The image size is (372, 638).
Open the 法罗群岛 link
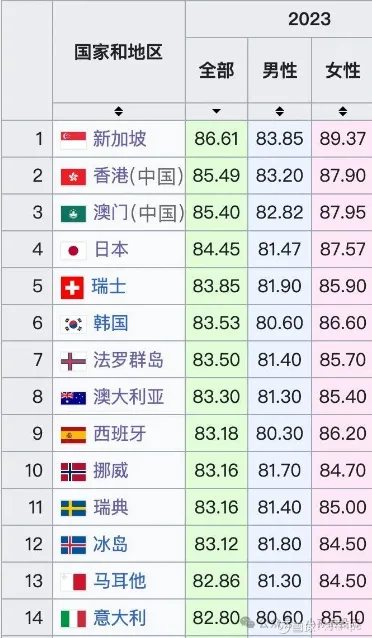click(128, 360)
